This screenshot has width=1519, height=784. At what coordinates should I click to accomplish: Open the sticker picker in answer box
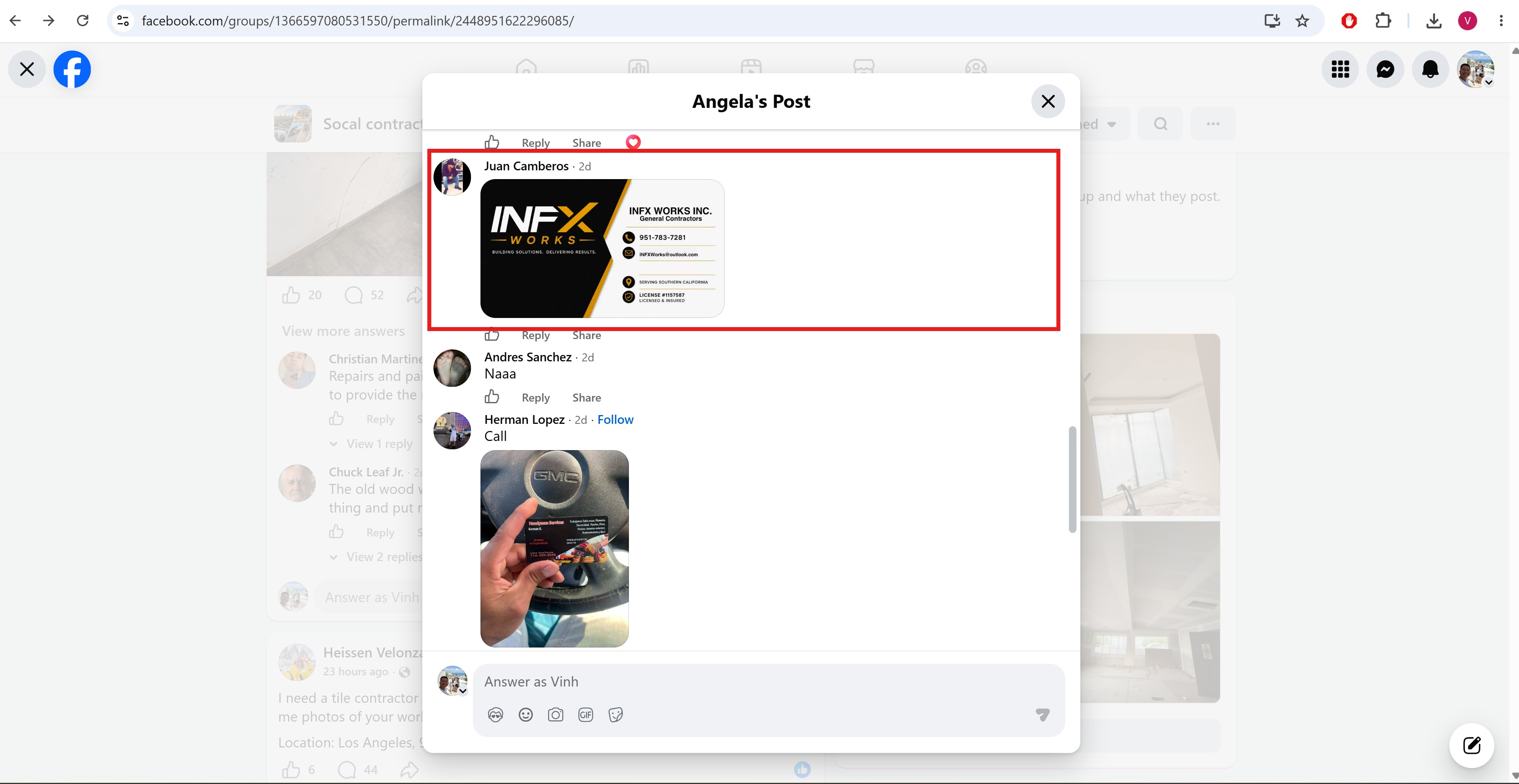[616, 715]
